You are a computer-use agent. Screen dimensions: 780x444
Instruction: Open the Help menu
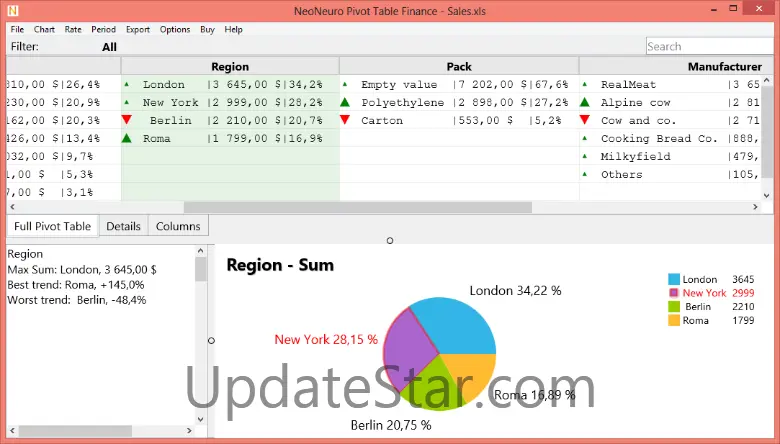tap(233, 29)
